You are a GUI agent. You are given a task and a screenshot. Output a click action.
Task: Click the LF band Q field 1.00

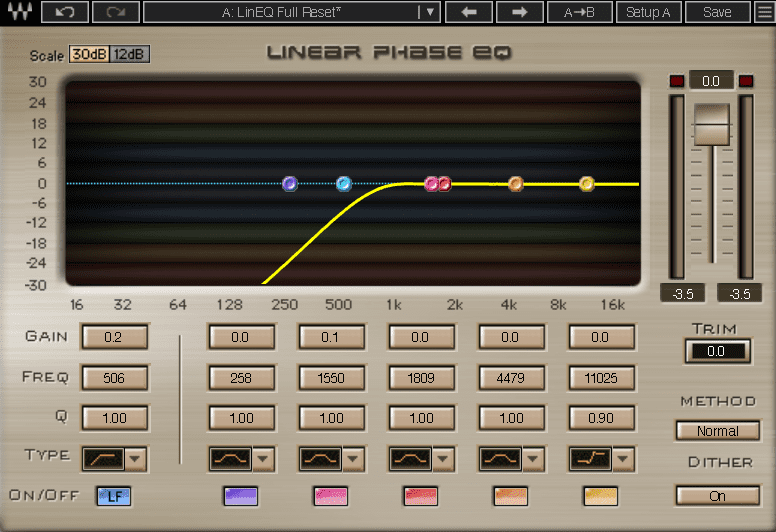click(x=114, y=418)
